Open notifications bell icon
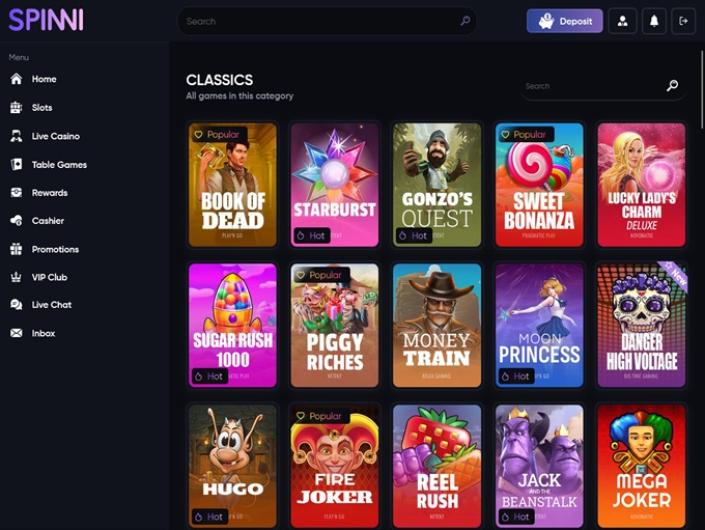This screenshot has height=530, width=705. point(654,21)
